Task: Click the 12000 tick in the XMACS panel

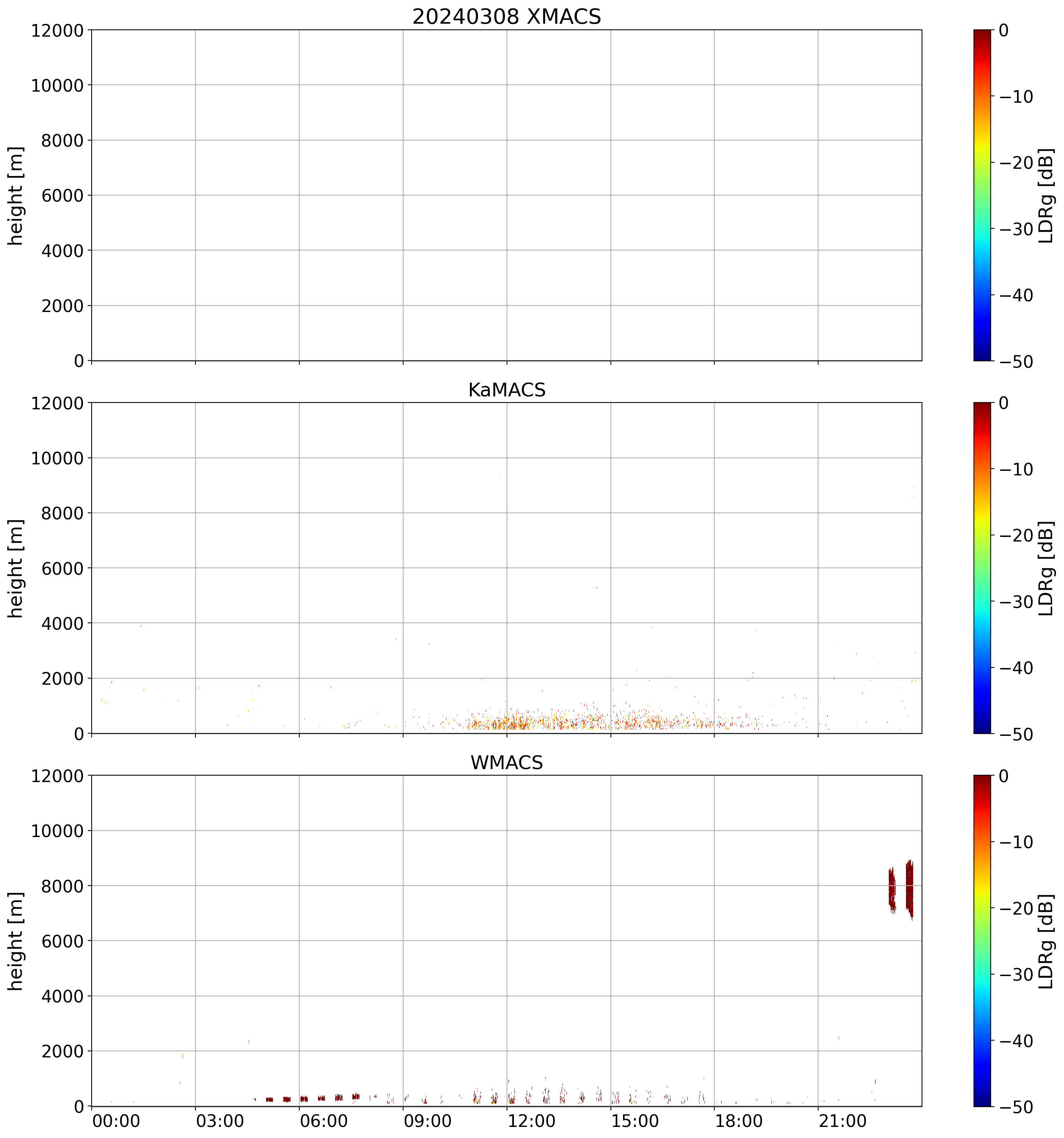Action: pos(57,30)
